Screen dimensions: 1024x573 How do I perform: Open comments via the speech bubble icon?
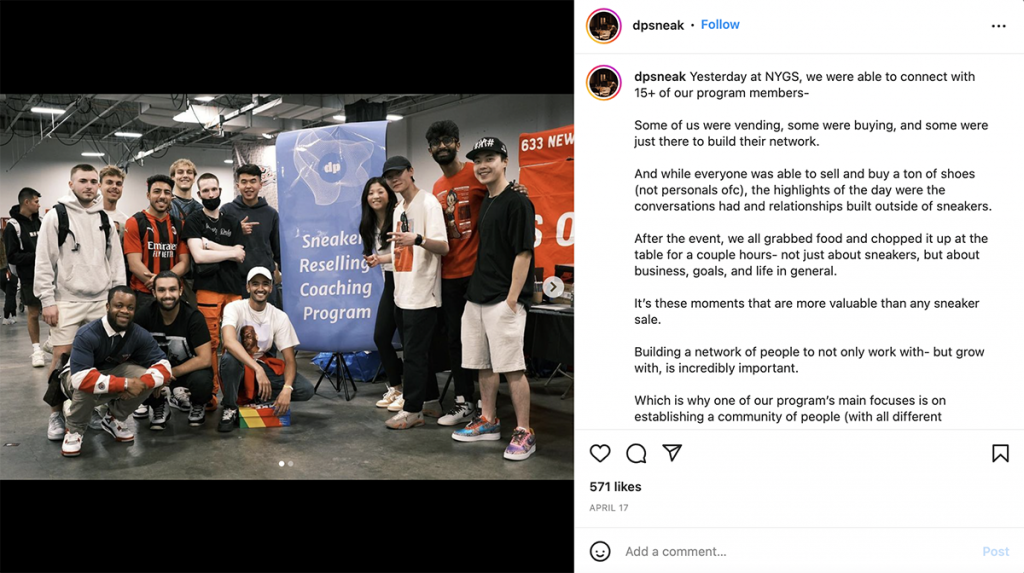pos(636,453)
